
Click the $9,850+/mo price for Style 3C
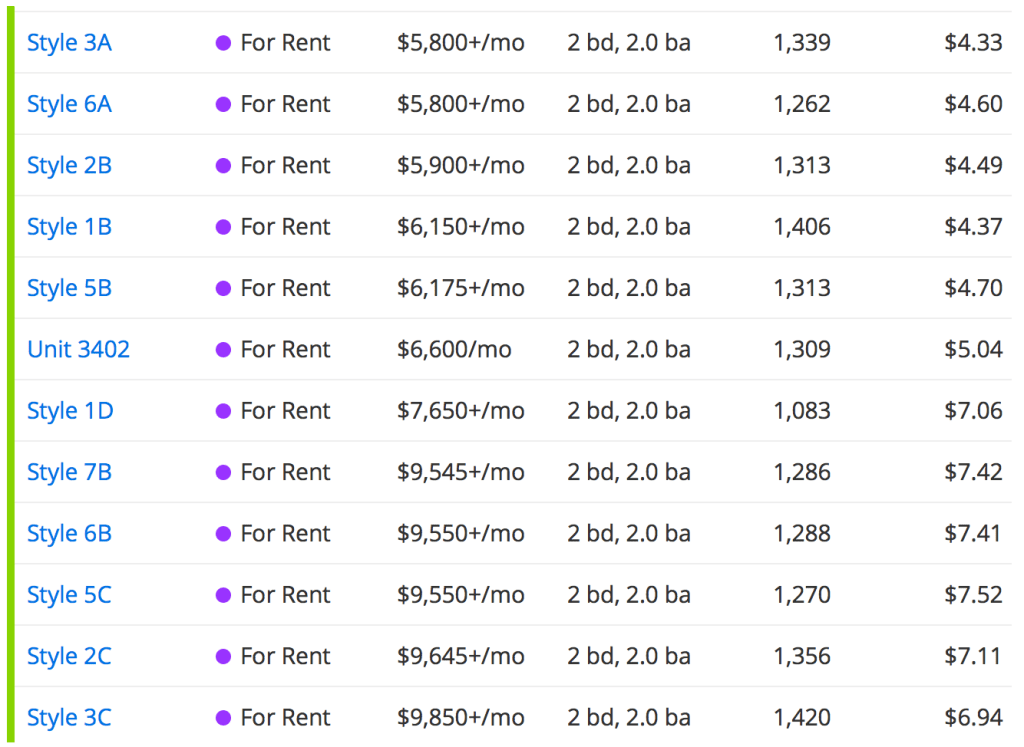click(x=460, y=717)
